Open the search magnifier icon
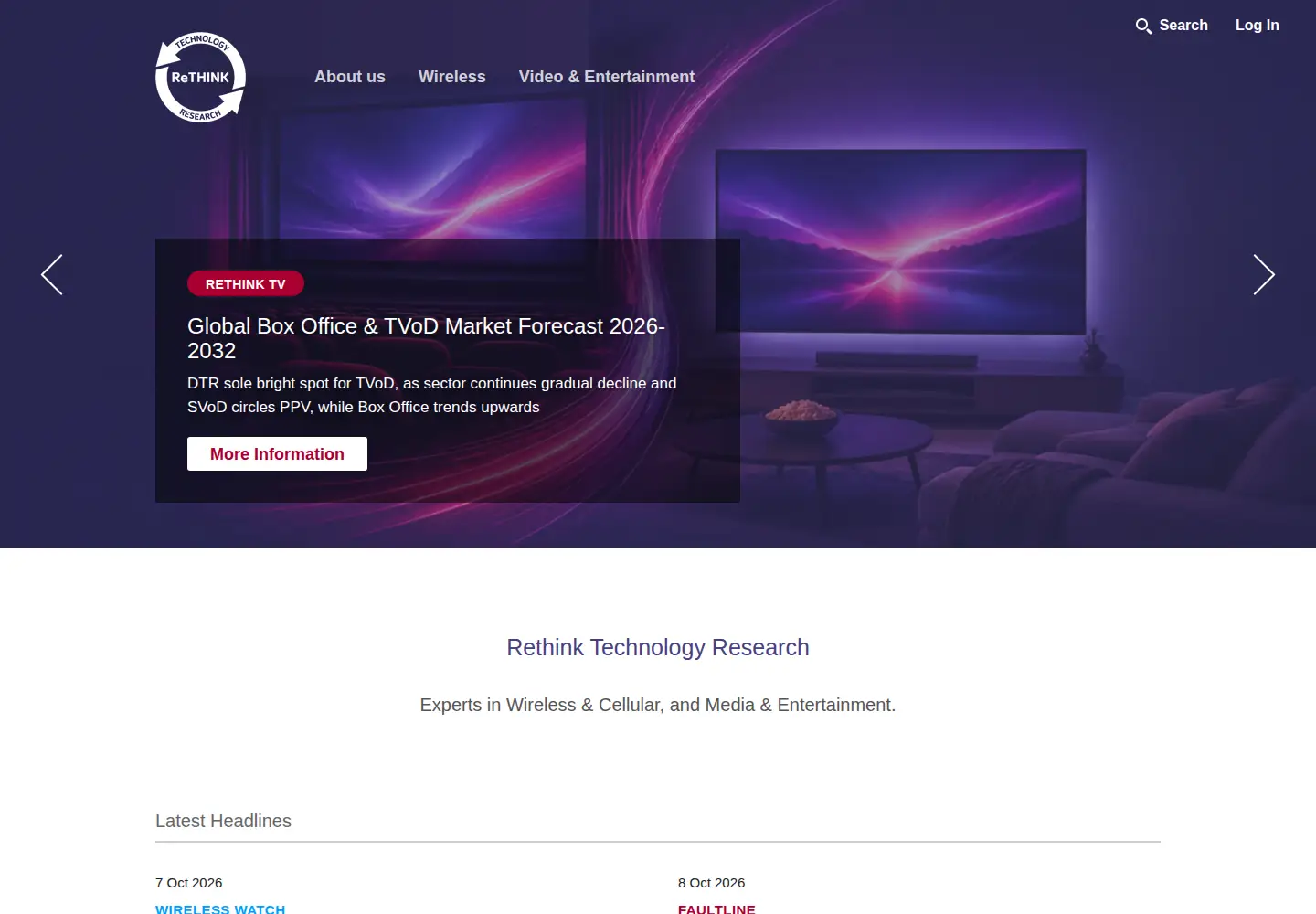This screenshot has height=914, width=1316. pos(1143,27)
